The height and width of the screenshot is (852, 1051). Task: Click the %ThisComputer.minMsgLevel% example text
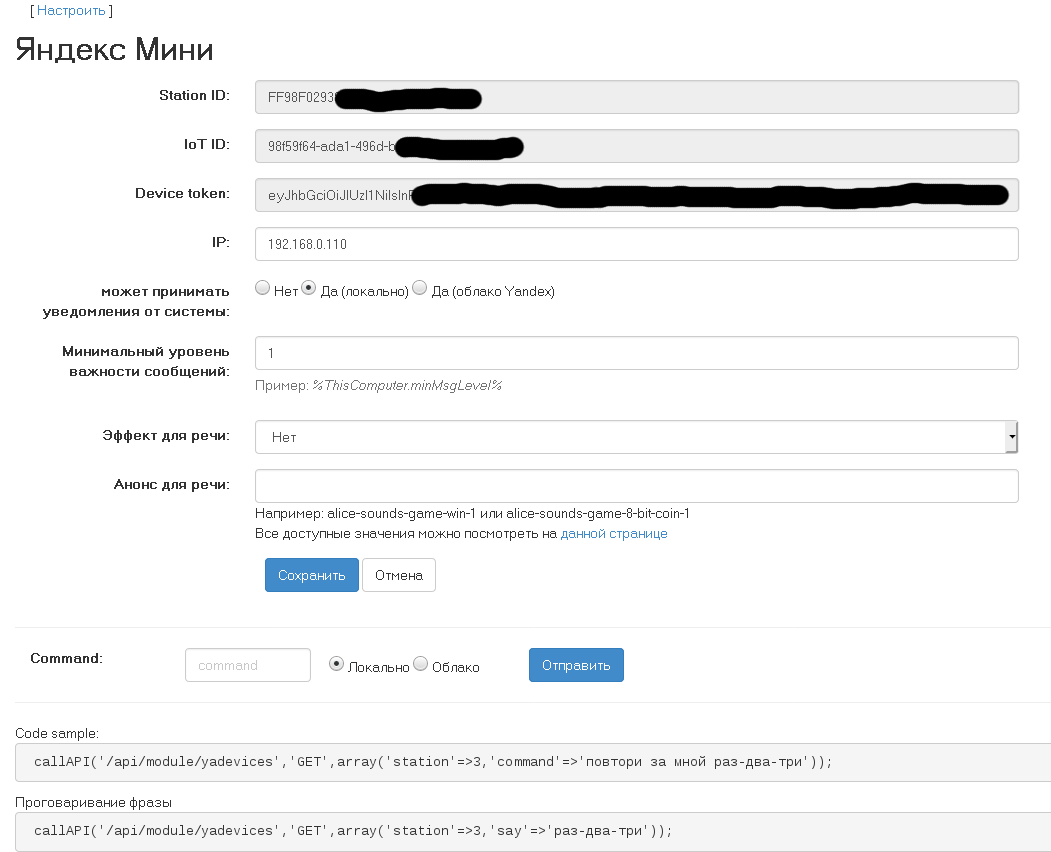tap(407, 385)
